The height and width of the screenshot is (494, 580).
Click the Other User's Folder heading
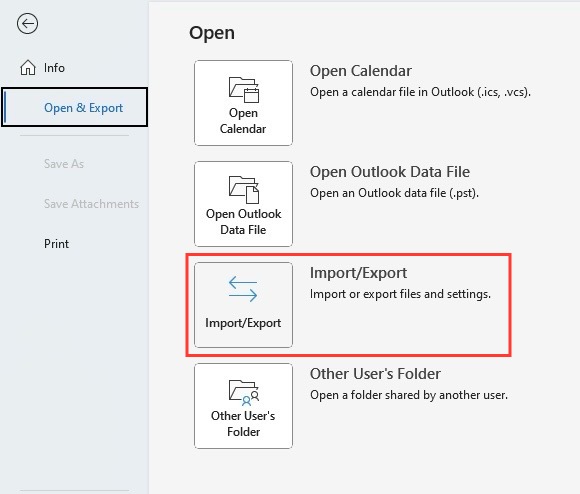375,374
